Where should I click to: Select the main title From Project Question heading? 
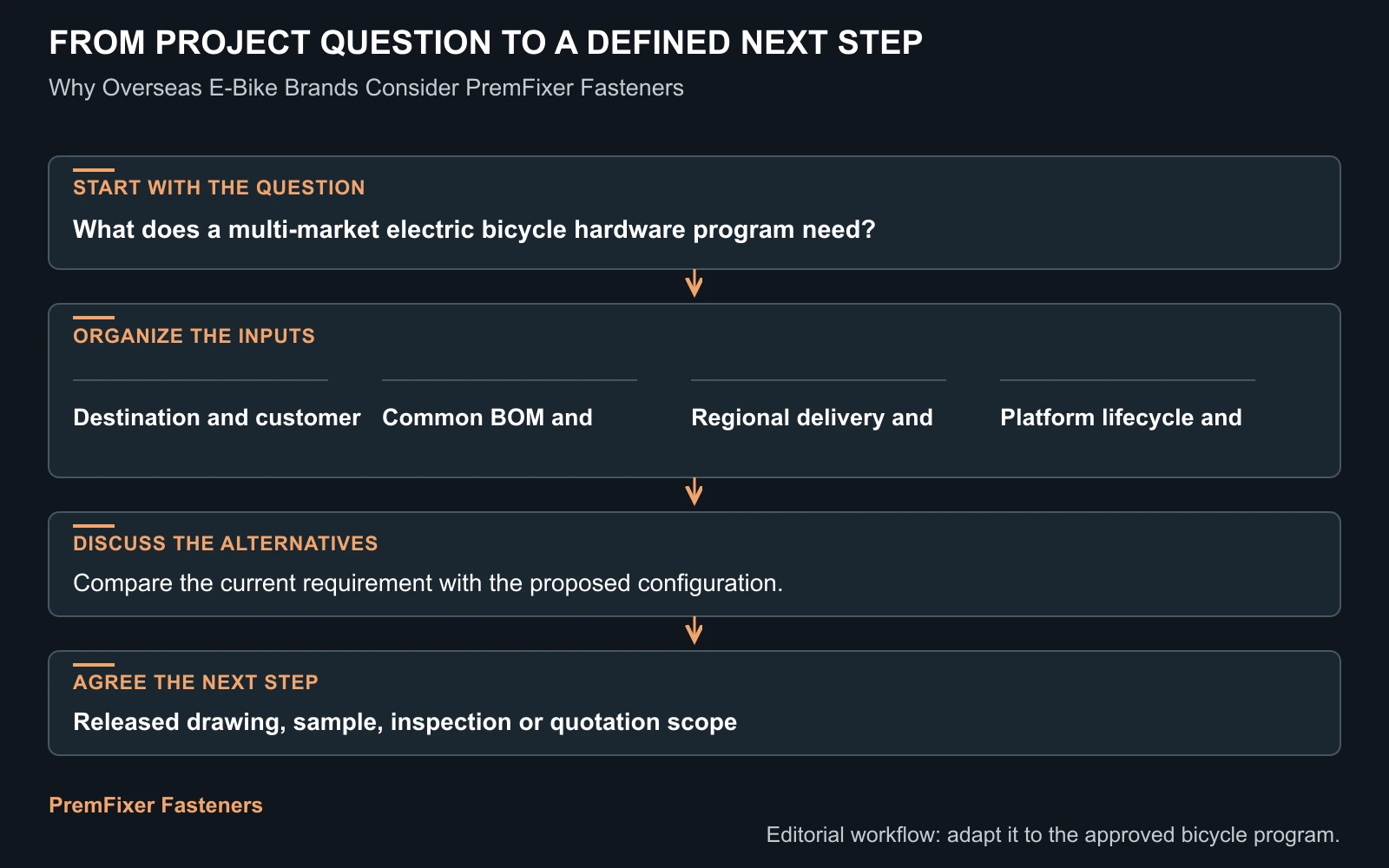coord(485,43)
